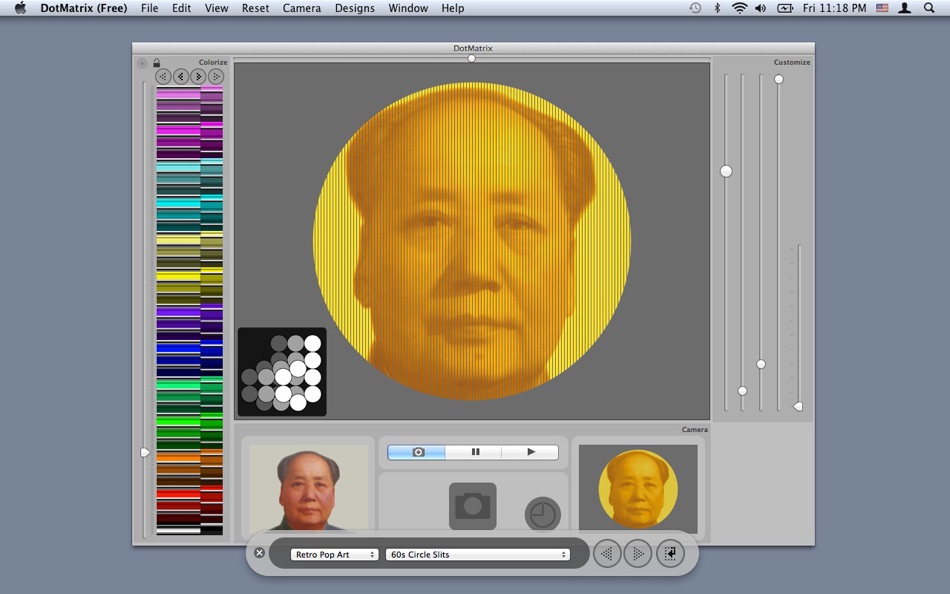Pick the bright blue swatch
Viewport: 950px width, 594px height.
pos(178,349)
